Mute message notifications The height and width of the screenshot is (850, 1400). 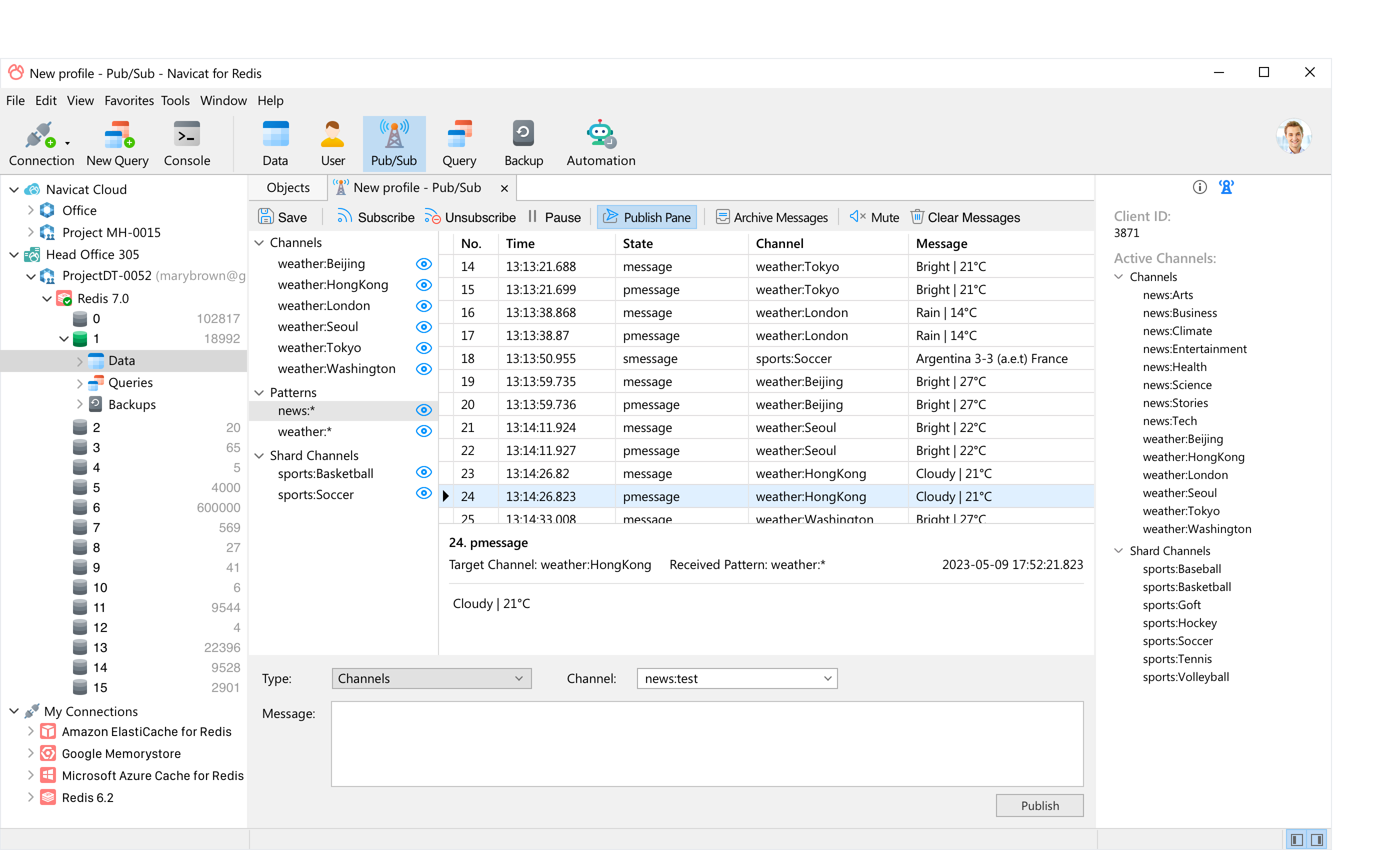pyautogui.click(x=874, y=217)
